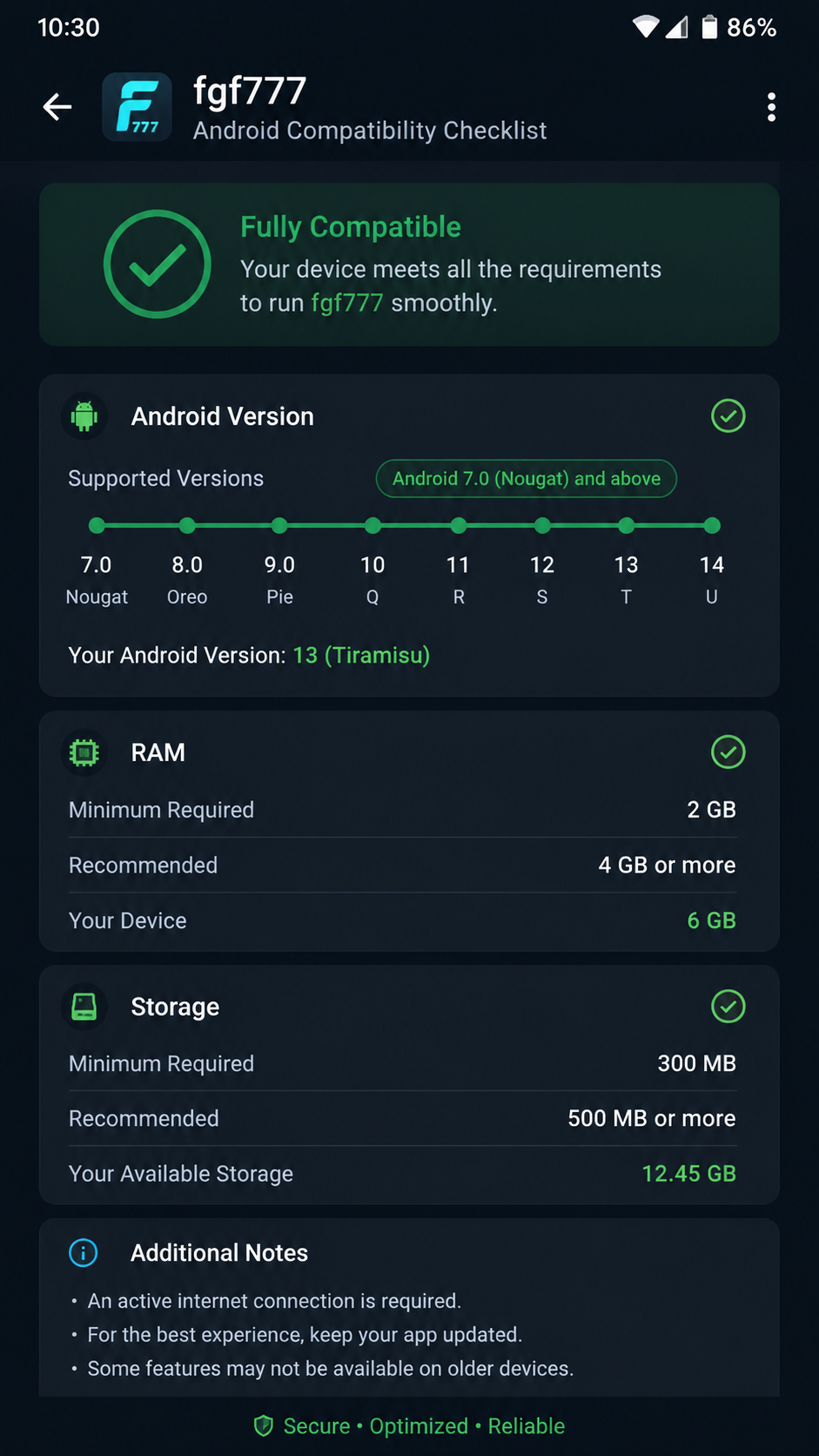
Task: Tap the 4 GB or more value
Action: point(667,866)
